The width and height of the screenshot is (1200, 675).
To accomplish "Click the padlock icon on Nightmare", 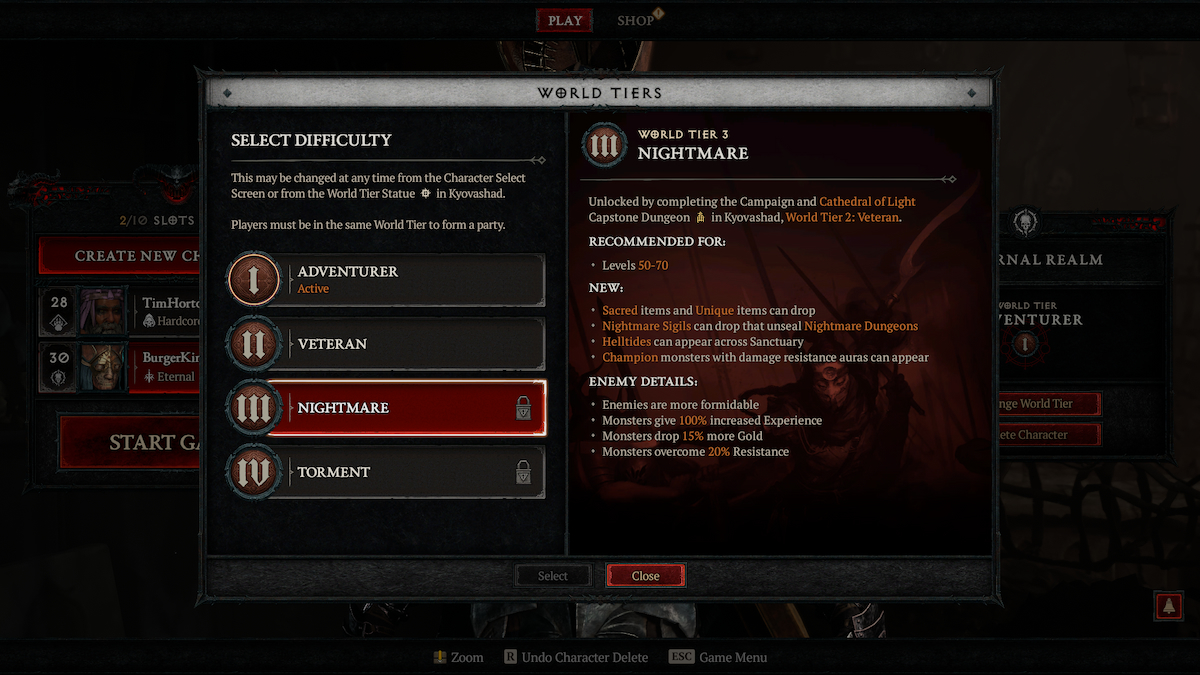I will tap(523, 408).
